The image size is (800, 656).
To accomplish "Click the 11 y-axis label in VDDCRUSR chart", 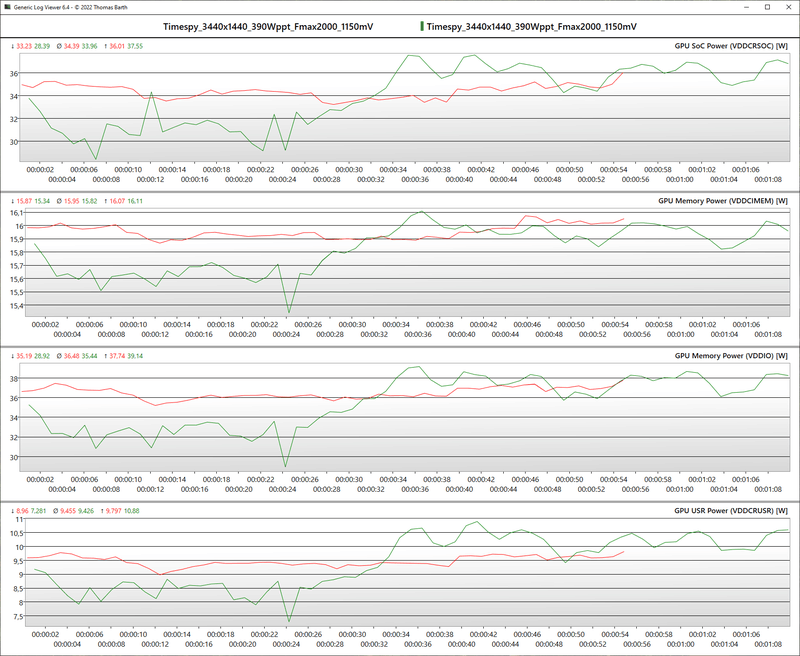I will (x=20, y=519).
